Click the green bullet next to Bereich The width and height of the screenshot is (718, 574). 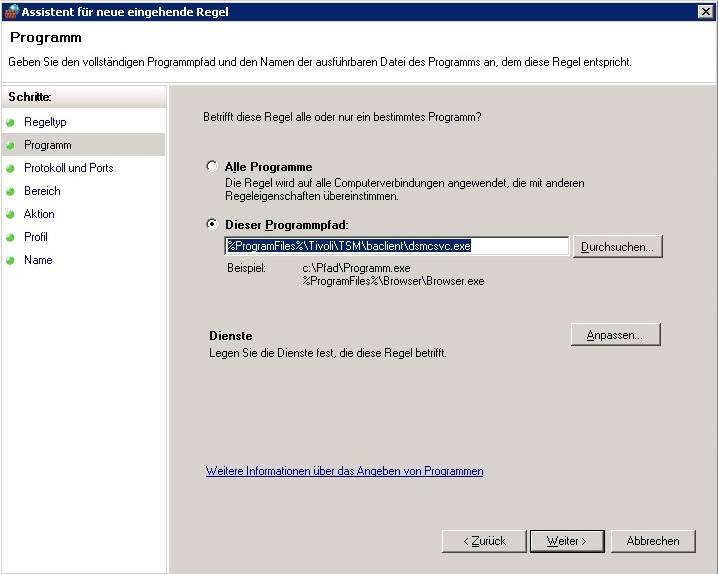(11, 191)
